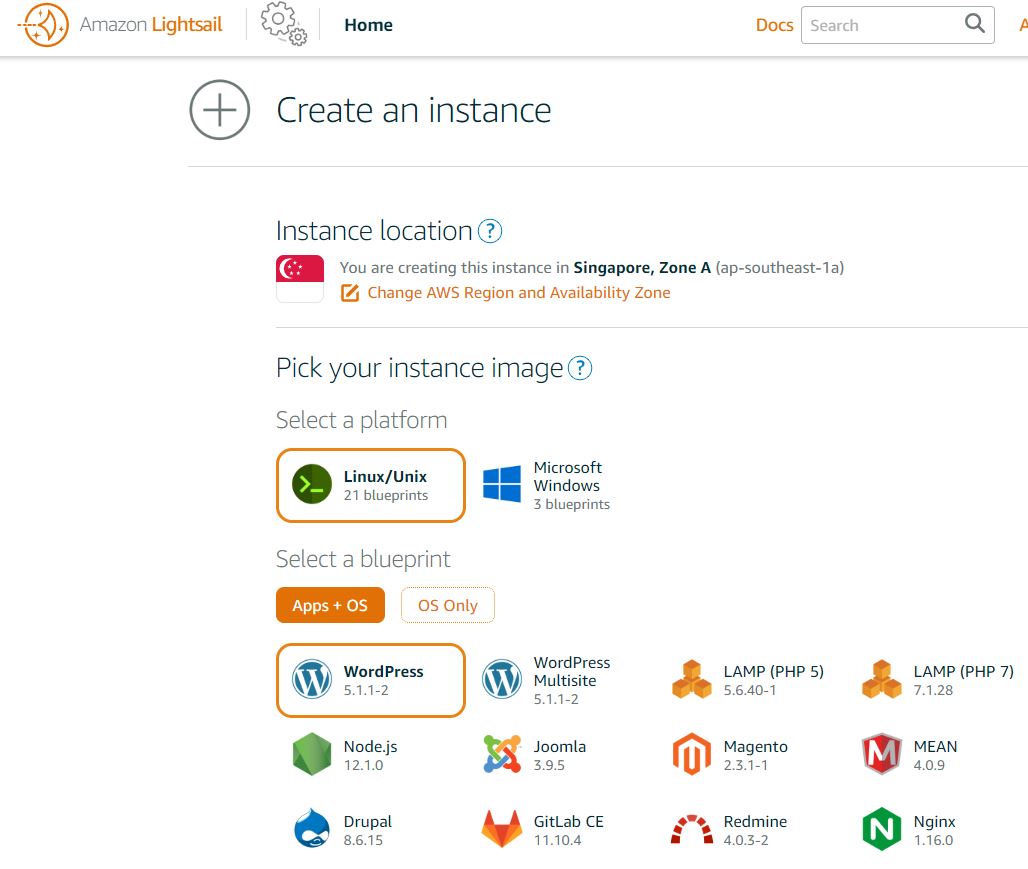
Task: Click the WordPress 5.1.1-2 logo icon
Action: pos(312,679)
